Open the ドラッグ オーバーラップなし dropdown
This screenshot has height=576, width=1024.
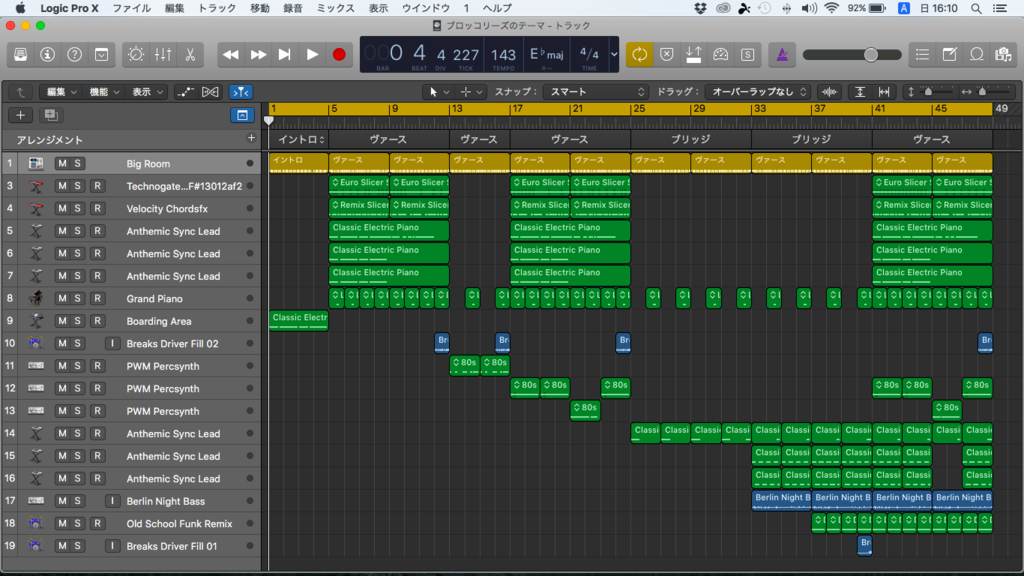click(759, 92)
